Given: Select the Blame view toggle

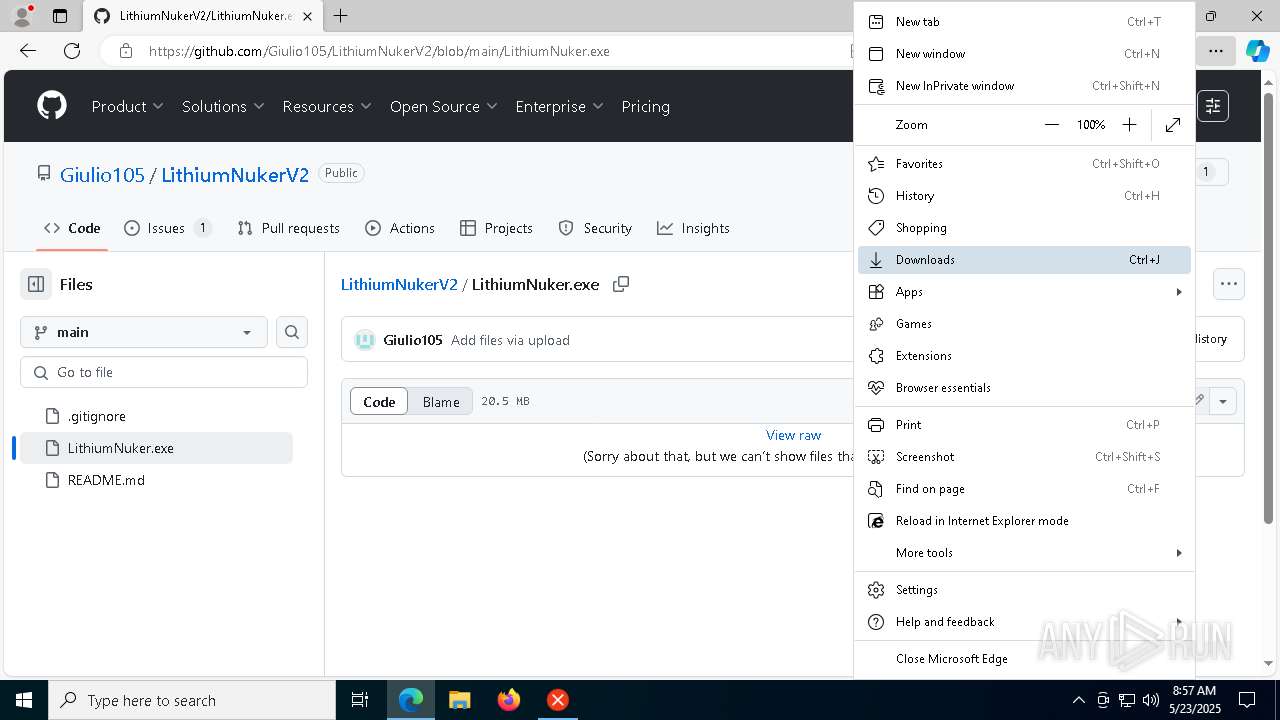Looking at the screenshot, I should (441, 402).
